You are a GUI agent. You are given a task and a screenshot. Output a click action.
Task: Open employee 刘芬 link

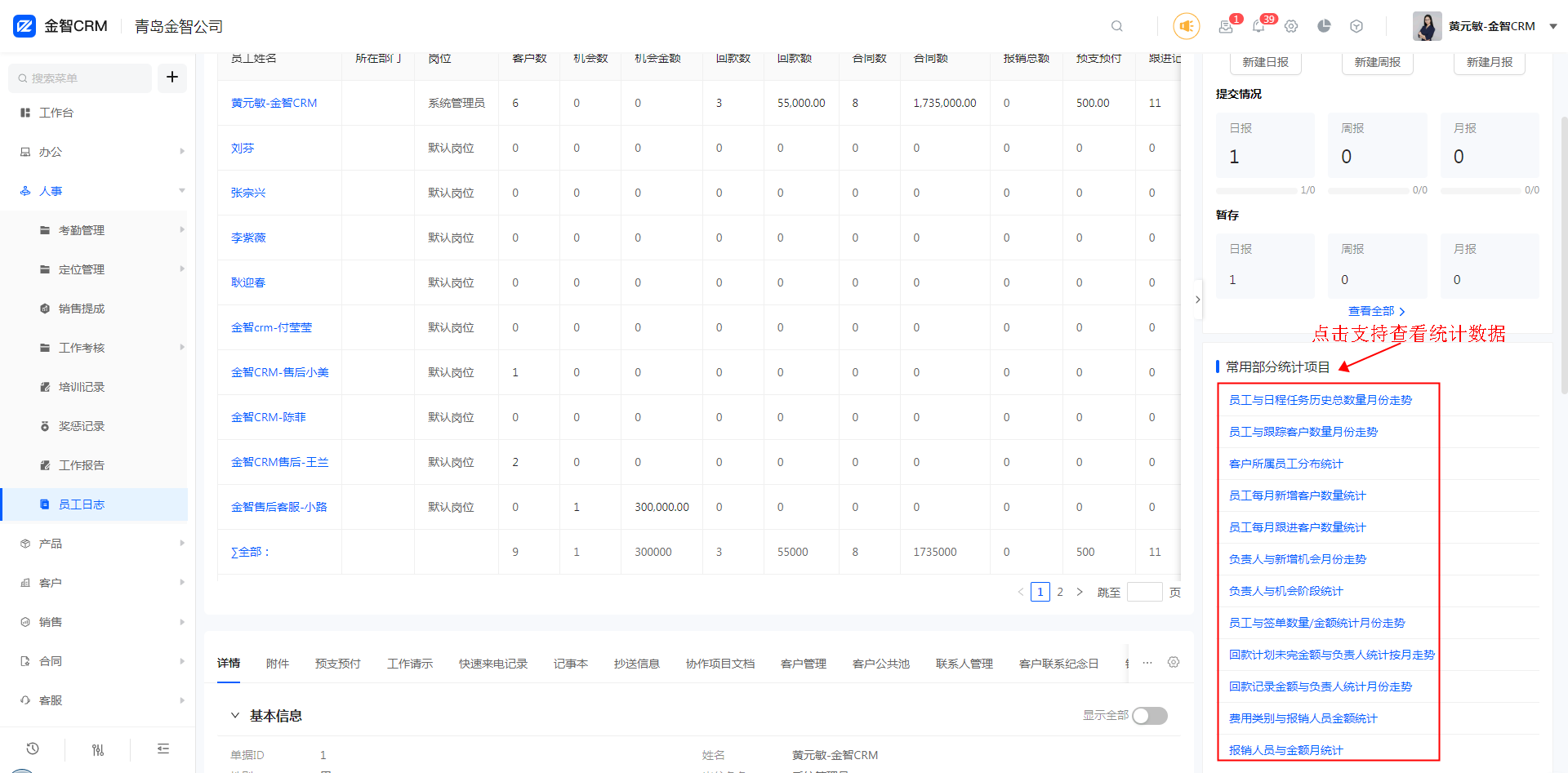[243, 148]
